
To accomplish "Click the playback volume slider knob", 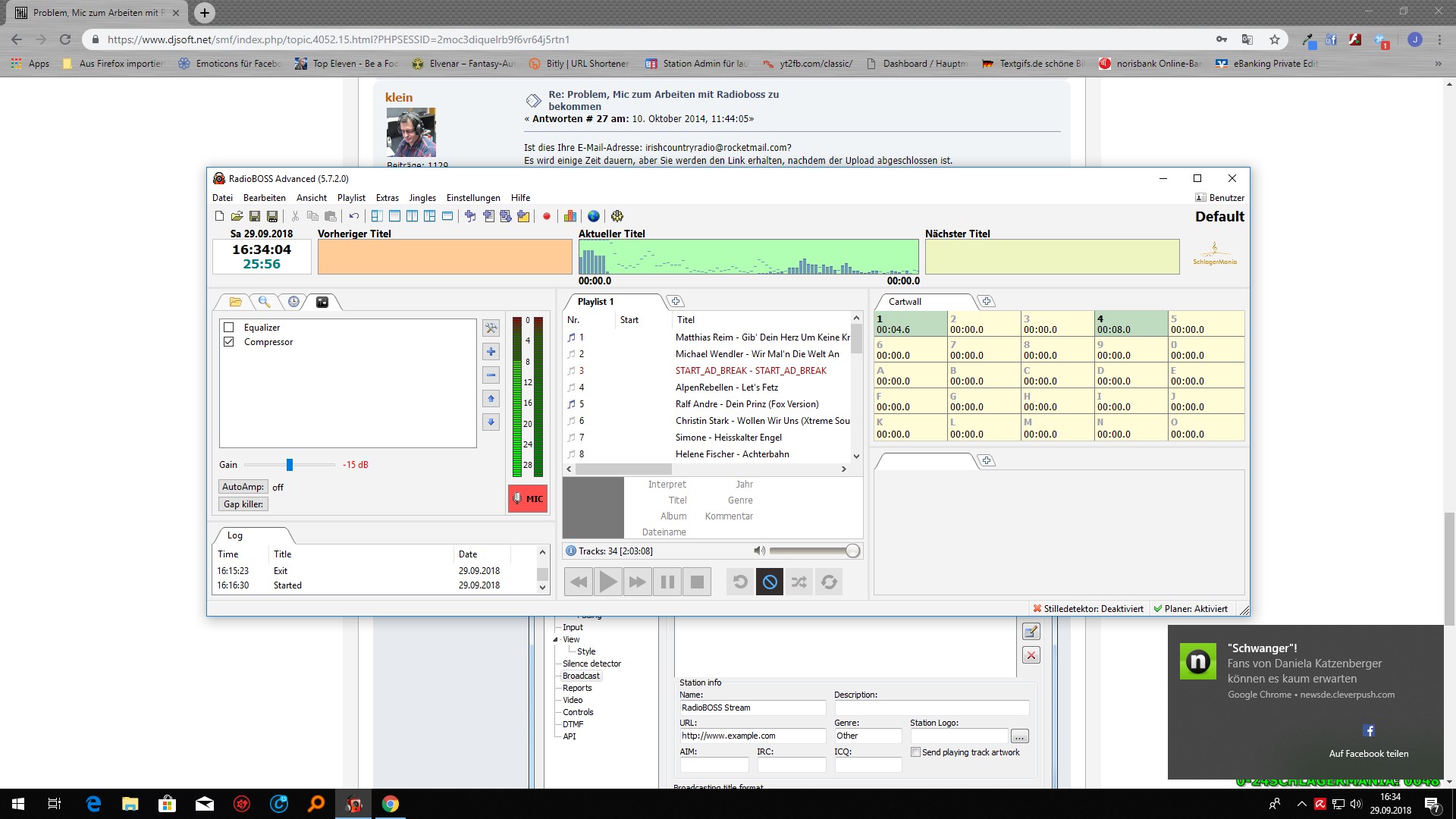I will coord(852,551).
